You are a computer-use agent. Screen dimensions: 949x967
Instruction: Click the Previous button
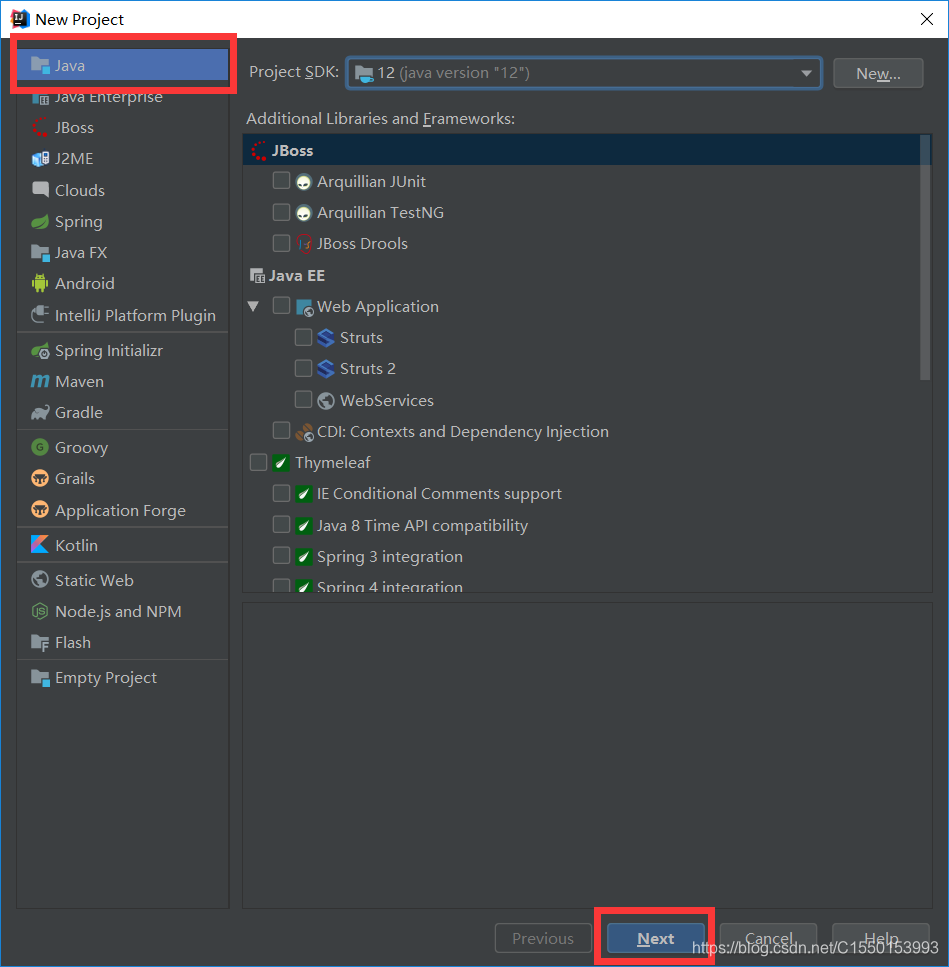543,938
